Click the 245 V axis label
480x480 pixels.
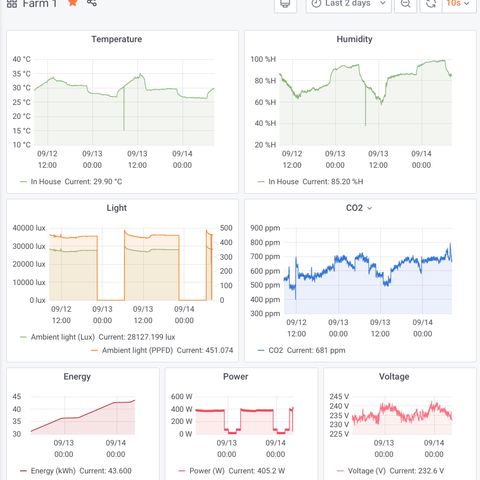[339, 396]
